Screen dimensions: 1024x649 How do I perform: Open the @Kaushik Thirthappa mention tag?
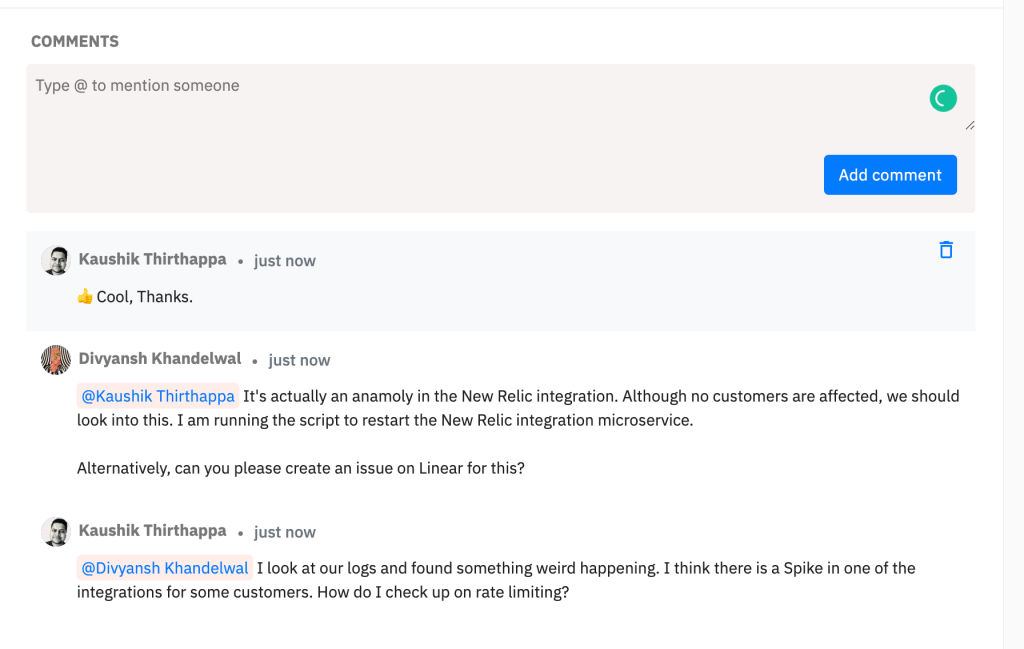tap(158, 396)
